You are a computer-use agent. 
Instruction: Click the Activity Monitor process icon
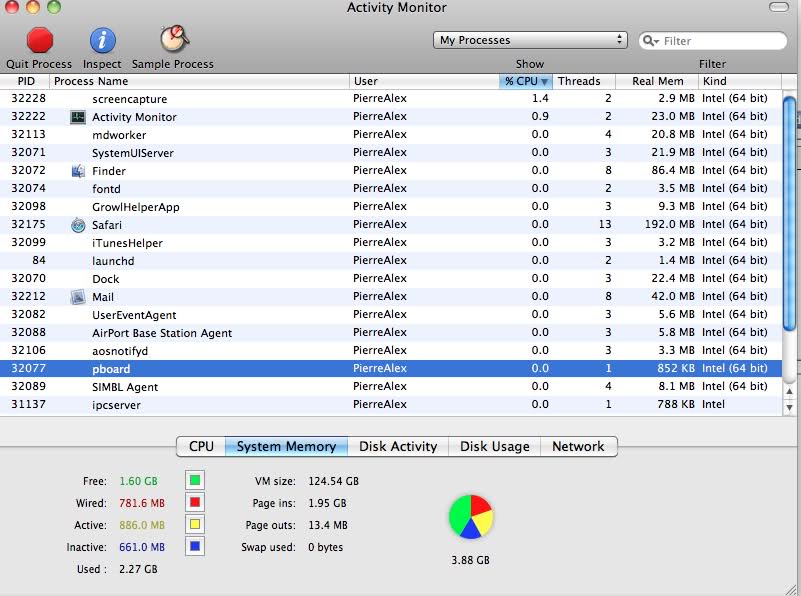pyautogui.click(x=78, y=117)
